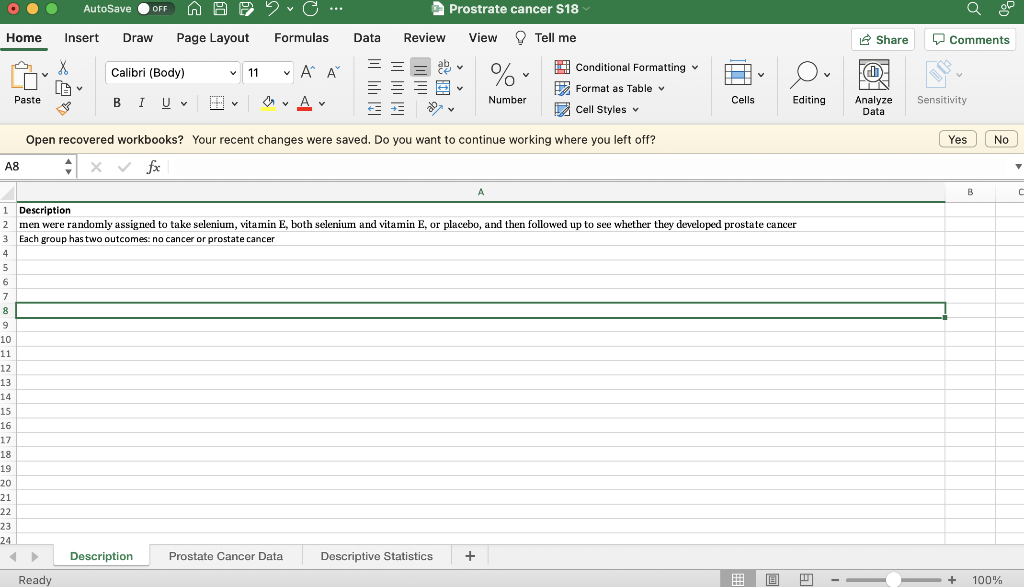The width and height of the screenshot is (1024, 587).
Task: Click the text orientation icon
Action: point(435,108)
